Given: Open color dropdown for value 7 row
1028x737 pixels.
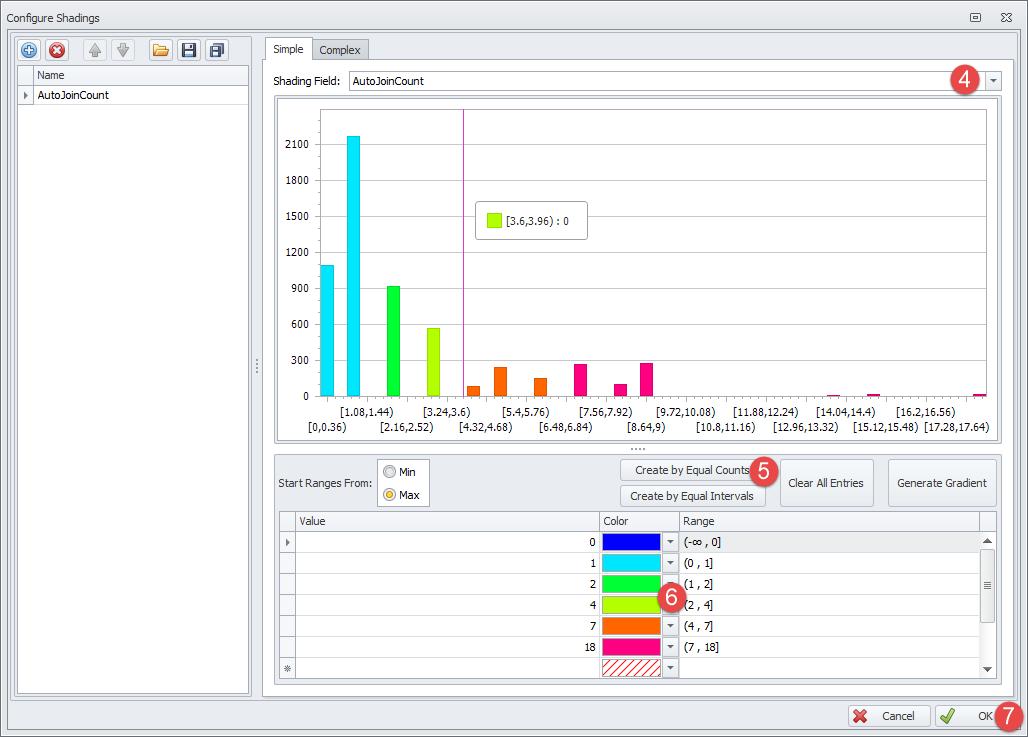Looking at the screenshot, I should [670, 626].
